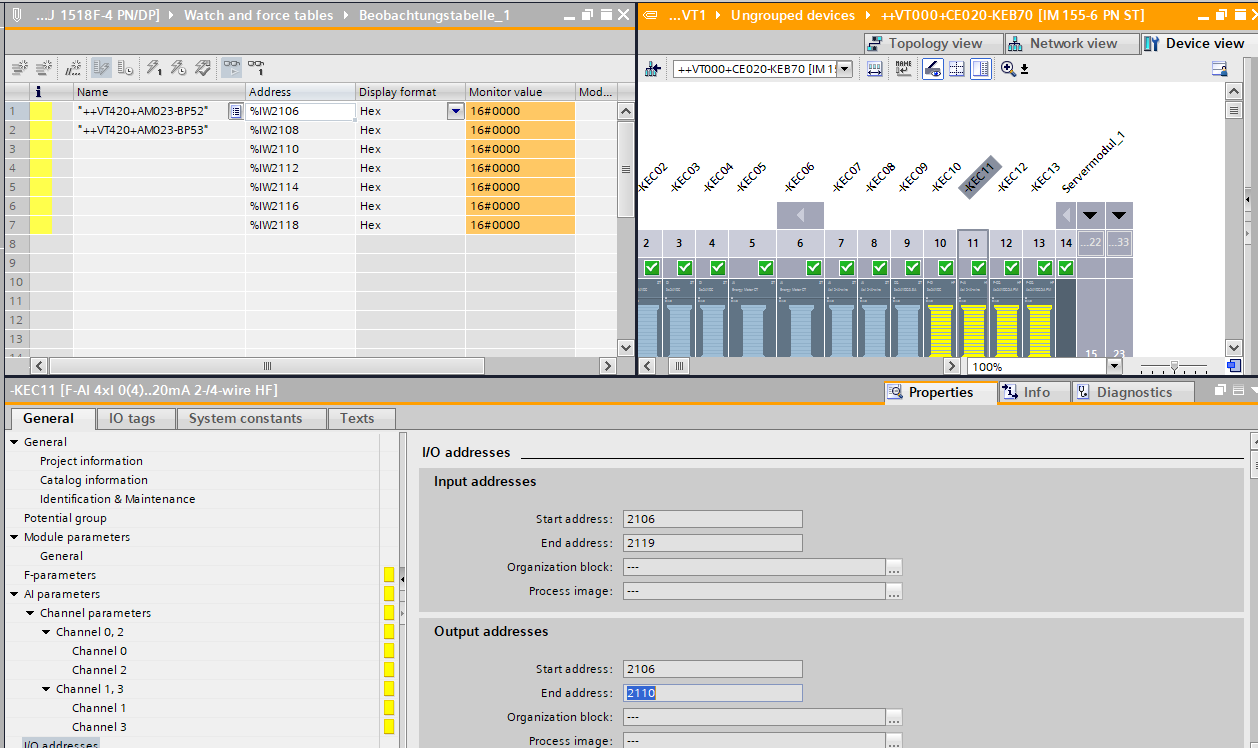Click the green status checkbox of slot 6
1258x748 pixels.
813,268
